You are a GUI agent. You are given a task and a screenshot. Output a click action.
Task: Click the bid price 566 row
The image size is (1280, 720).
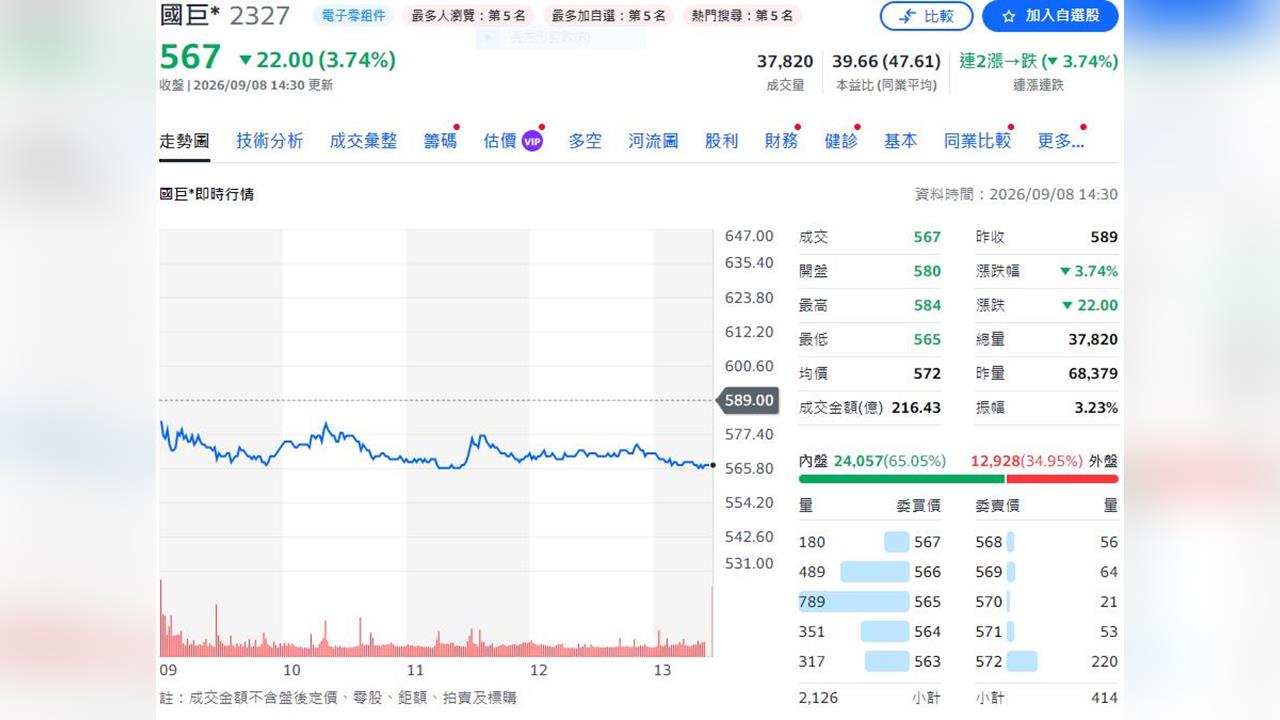click(870, 572)
